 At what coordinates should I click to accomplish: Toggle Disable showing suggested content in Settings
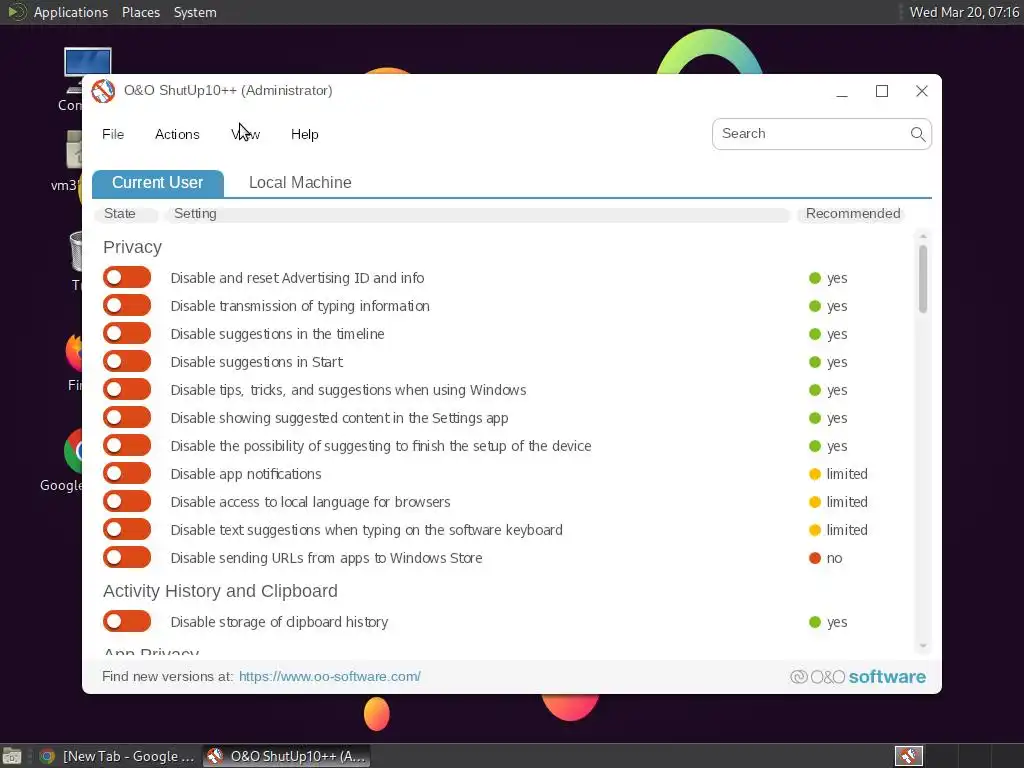pos(127,417)
